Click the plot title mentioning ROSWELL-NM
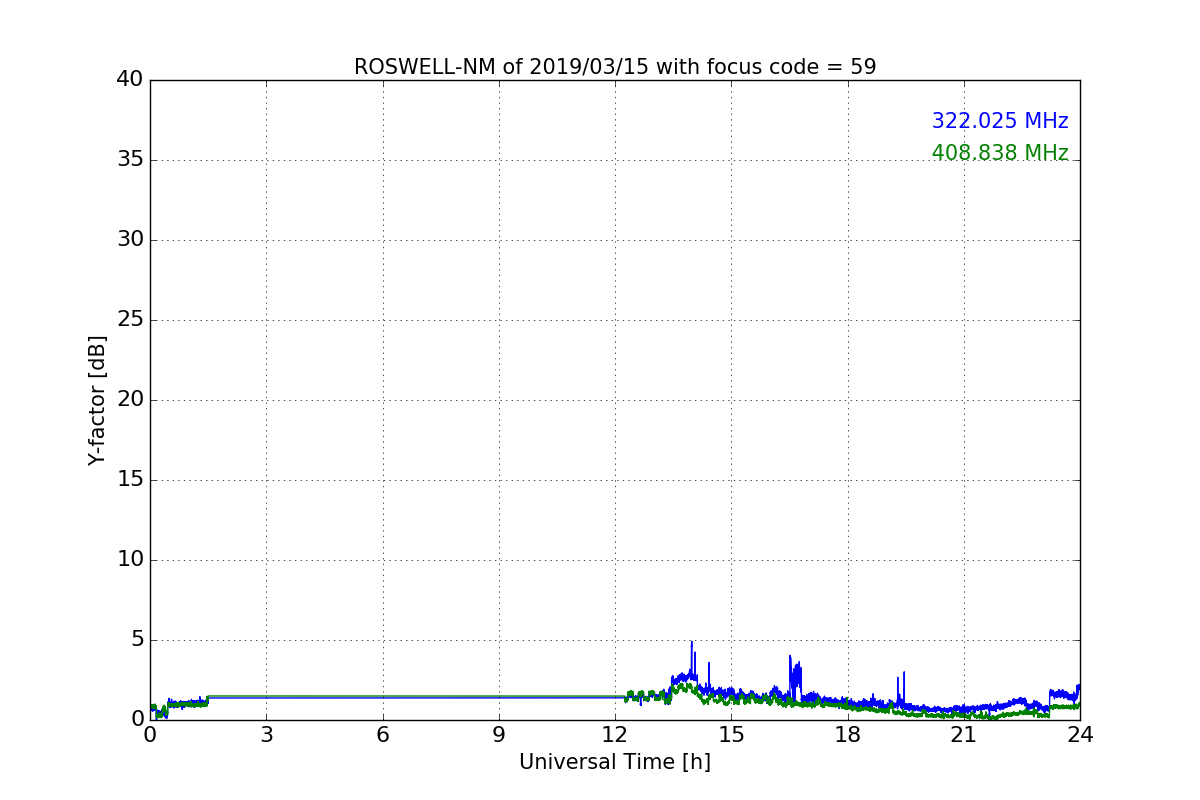The width and height of the screenshot is (1200, 800). (x=615, y=67)
